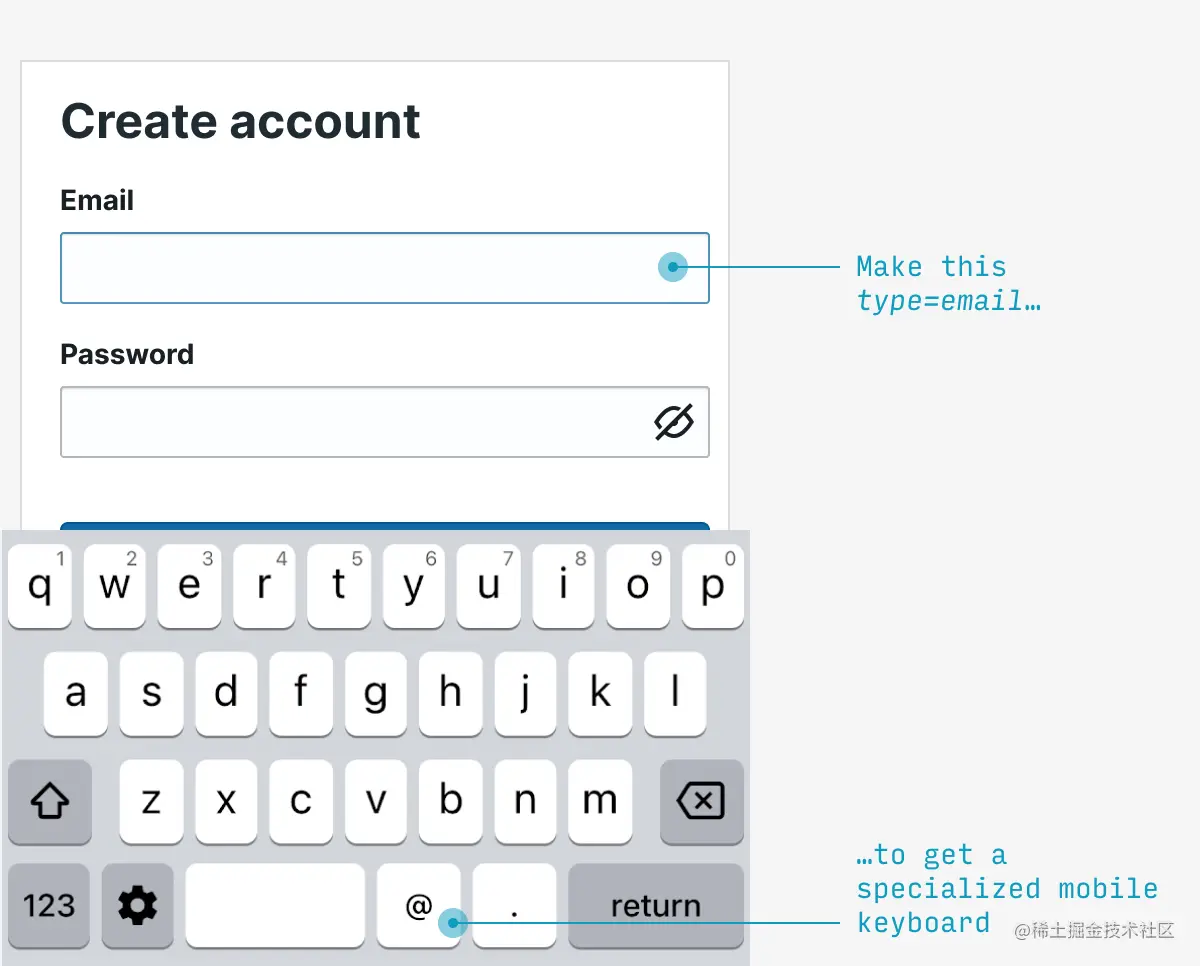Image resolution: width=1200 pixels, height=966 pixels.
Task: Focus the Password input field
Action: pyautogui.click(x=385, y=422)
